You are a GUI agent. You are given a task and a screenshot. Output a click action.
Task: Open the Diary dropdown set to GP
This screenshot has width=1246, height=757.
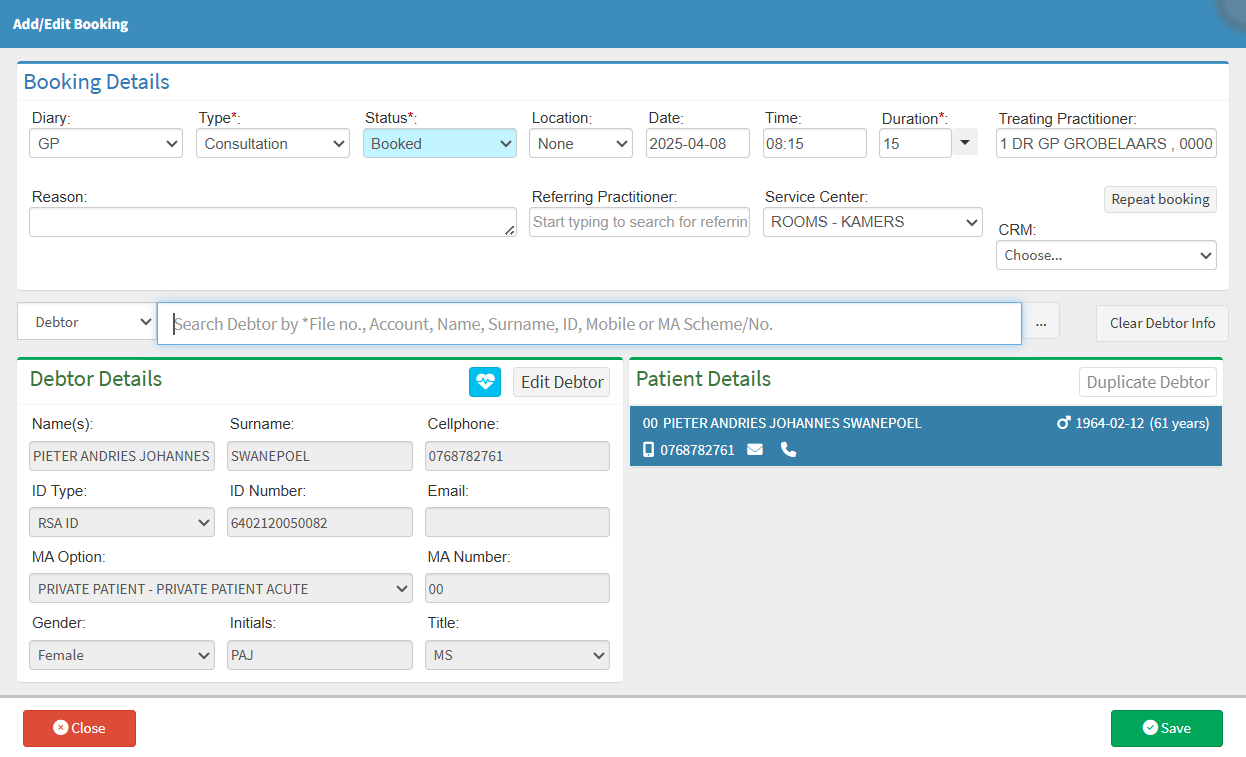[106, 144]
